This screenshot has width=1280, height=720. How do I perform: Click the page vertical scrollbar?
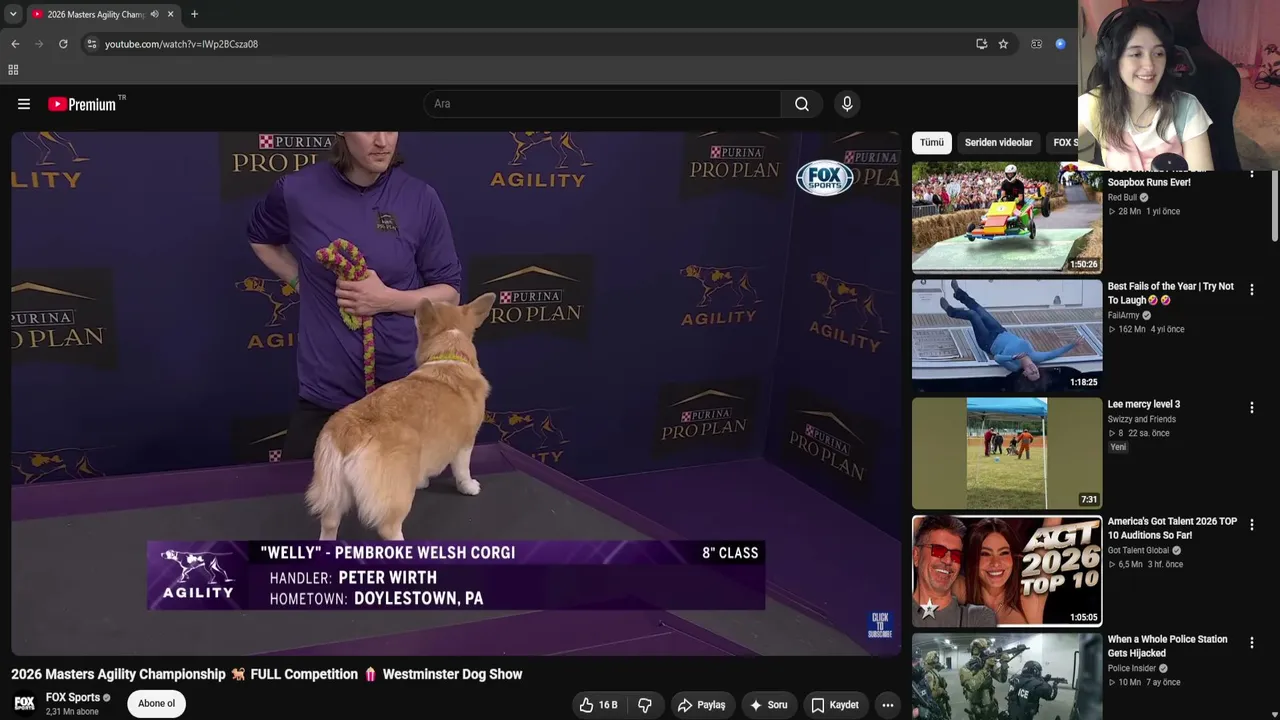1274,206
